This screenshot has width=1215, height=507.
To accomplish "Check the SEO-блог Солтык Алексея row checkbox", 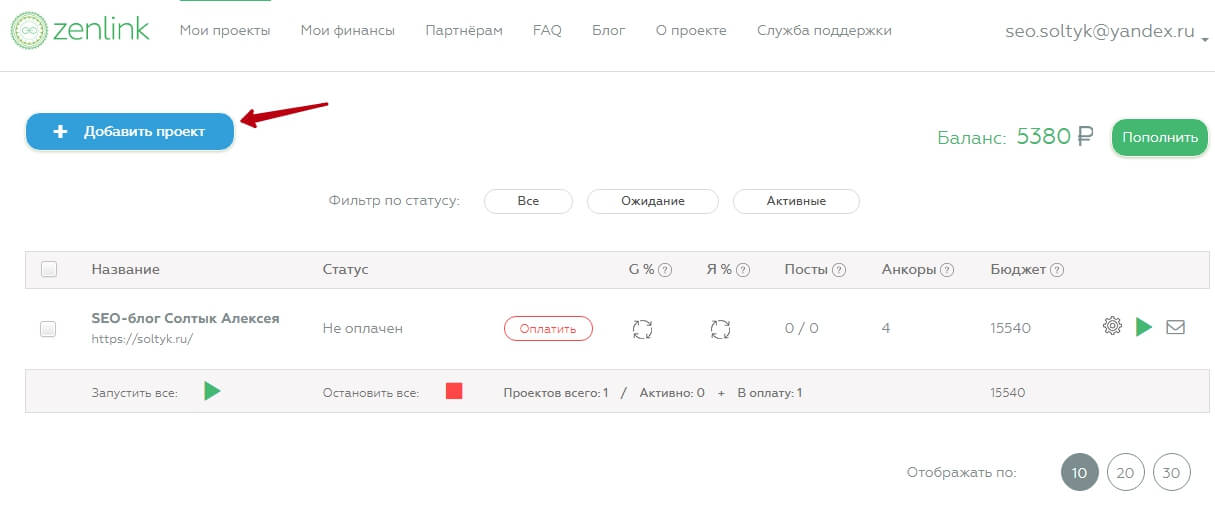I will (48, 328).
